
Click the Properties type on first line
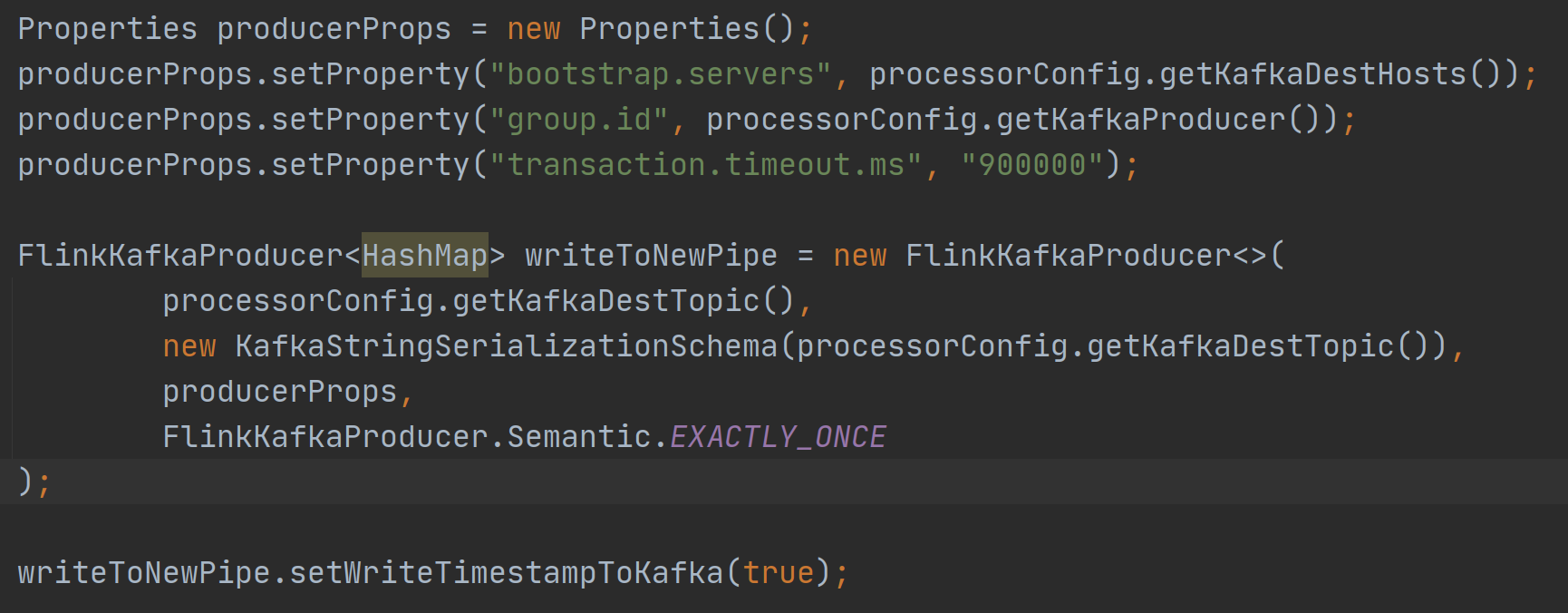coord(107,29)
